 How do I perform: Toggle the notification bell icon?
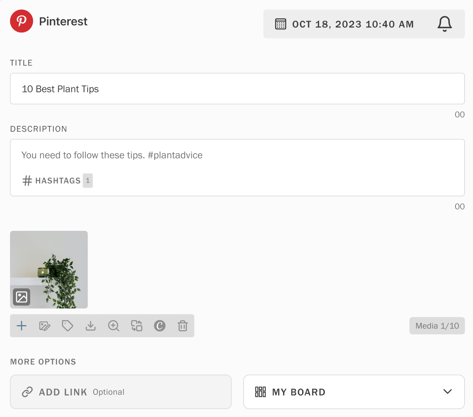click(445, 24)
